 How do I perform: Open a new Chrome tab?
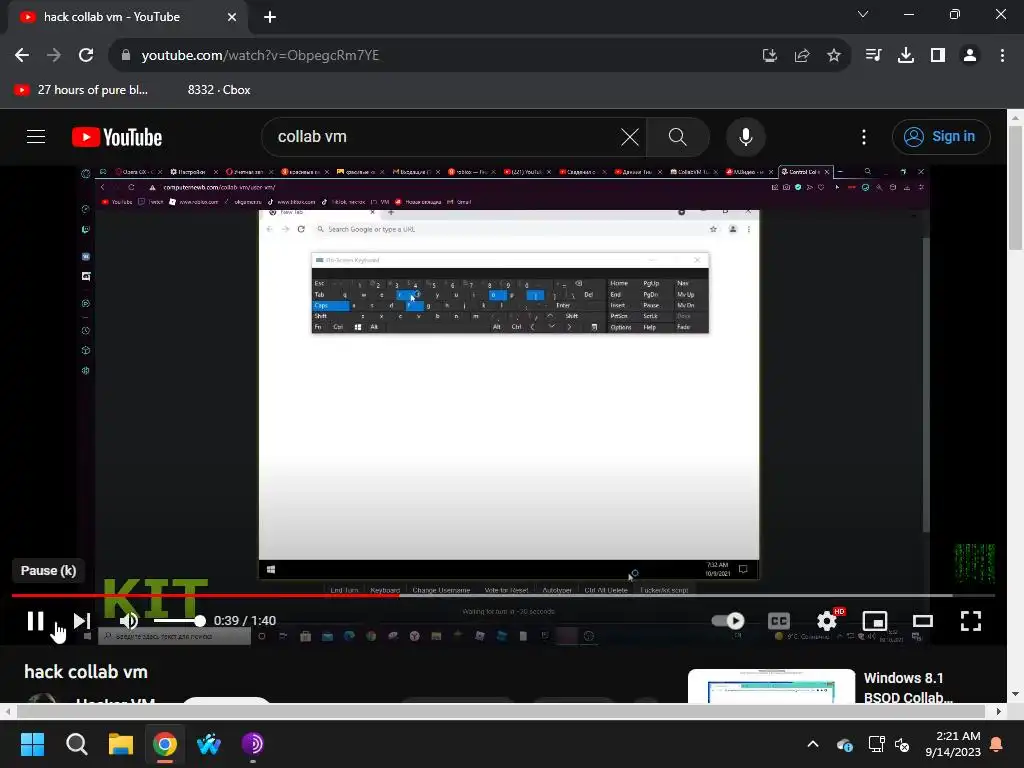[x=270, y=17]
